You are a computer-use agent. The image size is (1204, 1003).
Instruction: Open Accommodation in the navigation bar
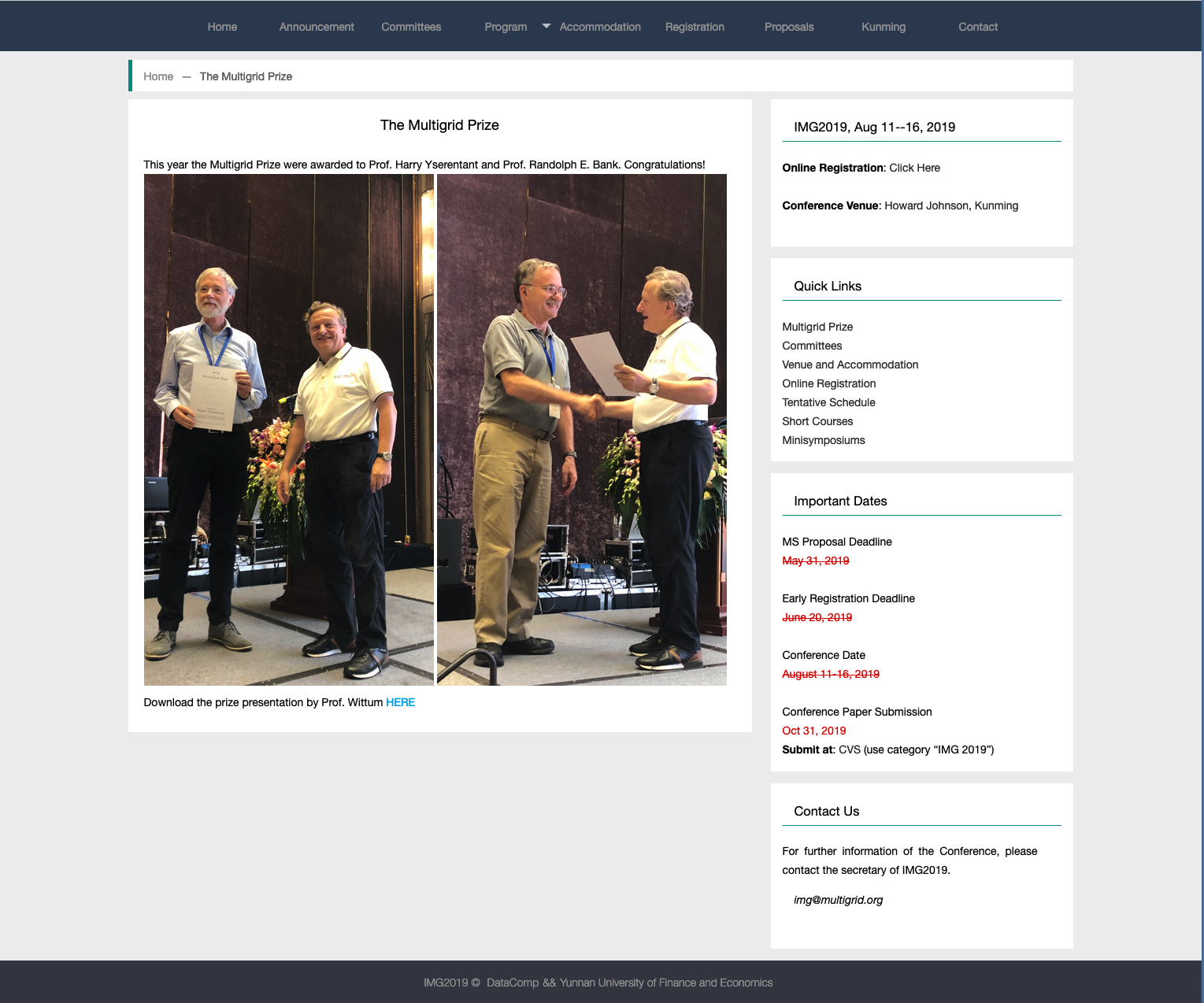(600, 27)
